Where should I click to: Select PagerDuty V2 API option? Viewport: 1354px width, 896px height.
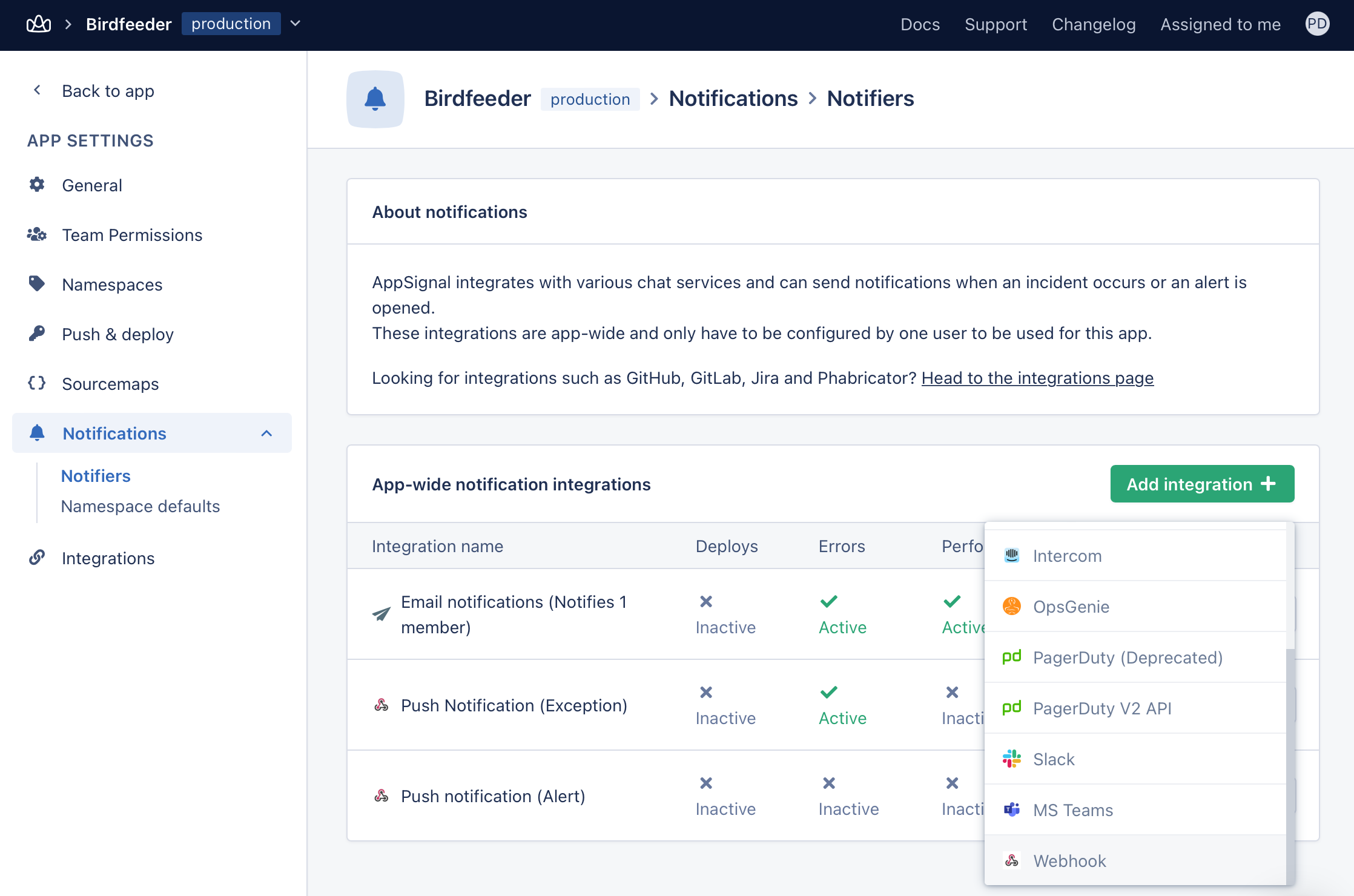(1102, 708)
